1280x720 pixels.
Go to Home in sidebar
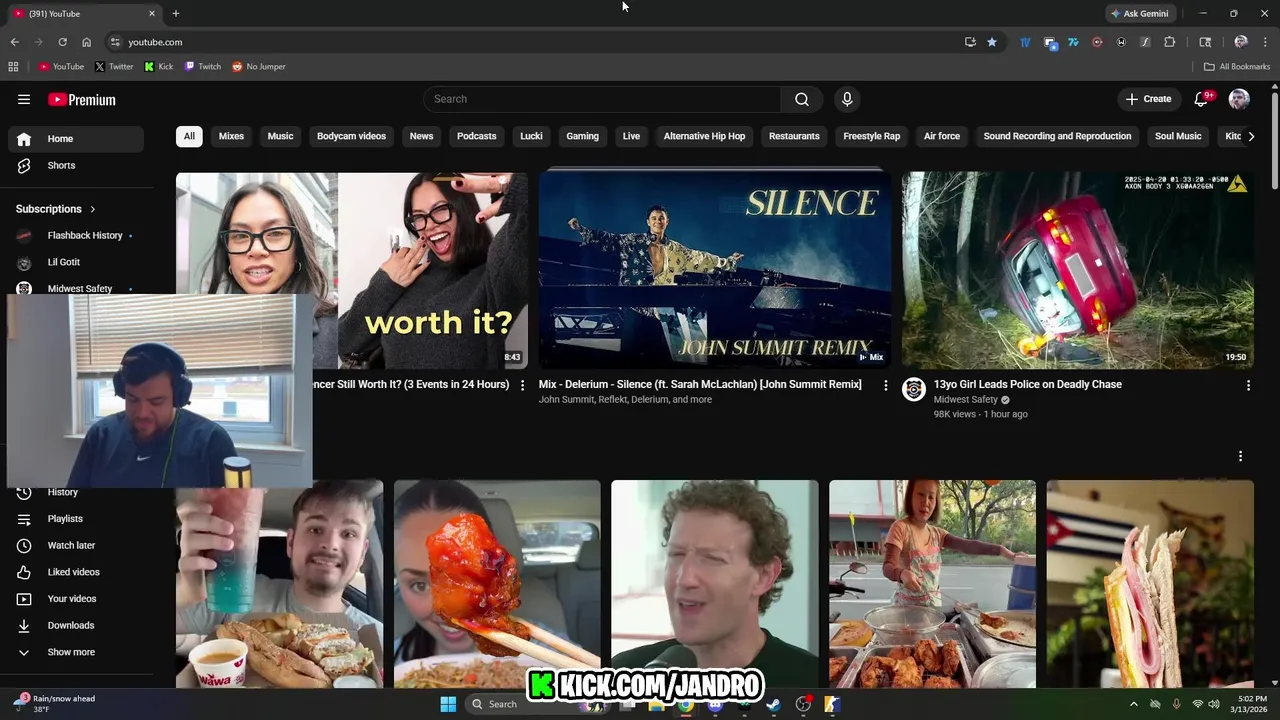point(76,139)
